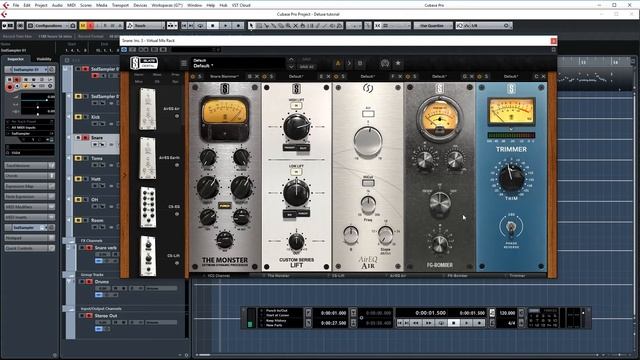Close the Virtual Mix Rack plugin window
Image resolution: width=640 pixels, height=360 pixels.
pyautogui.click(x=553, y=41)
